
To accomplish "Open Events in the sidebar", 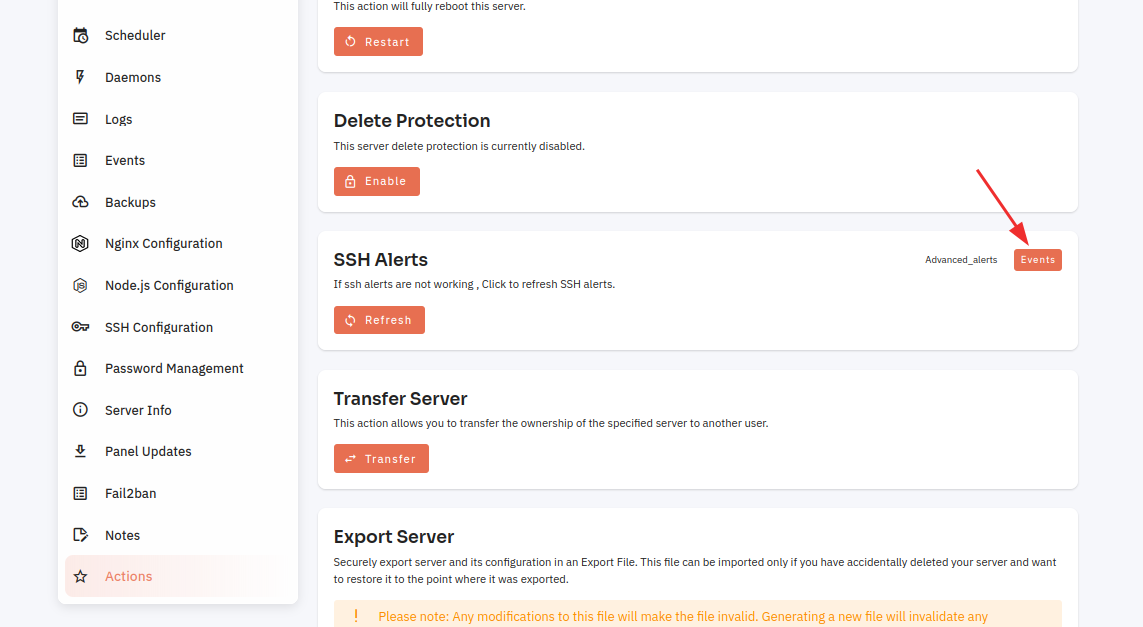I will (178, 160).
